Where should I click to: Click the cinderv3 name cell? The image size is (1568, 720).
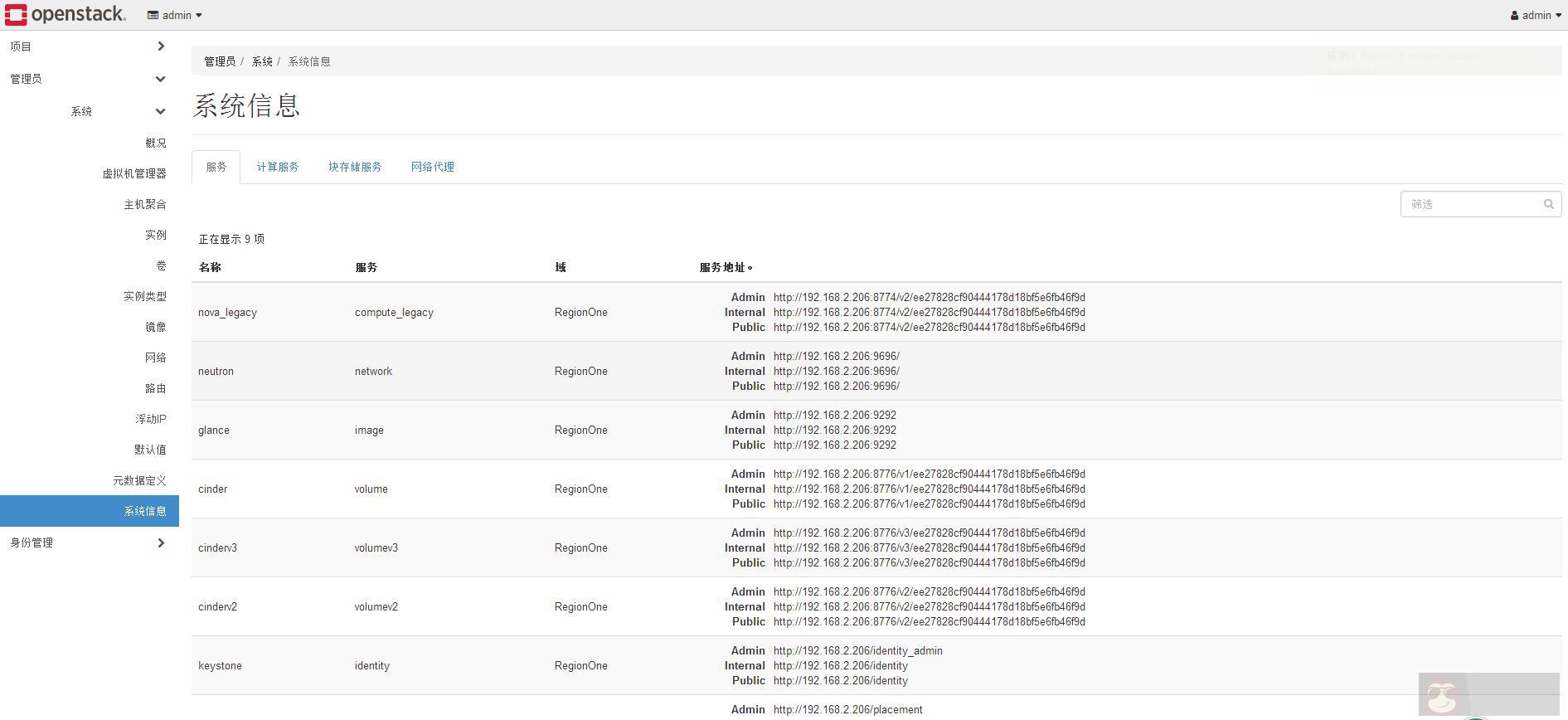click(x=217, y=548)
